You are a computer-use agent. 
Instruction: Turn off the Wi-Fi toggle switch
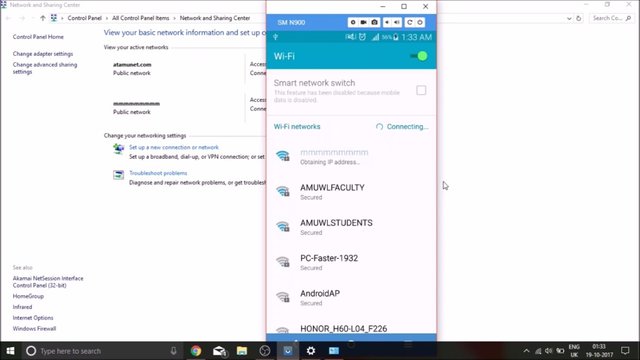coord(419,56)
